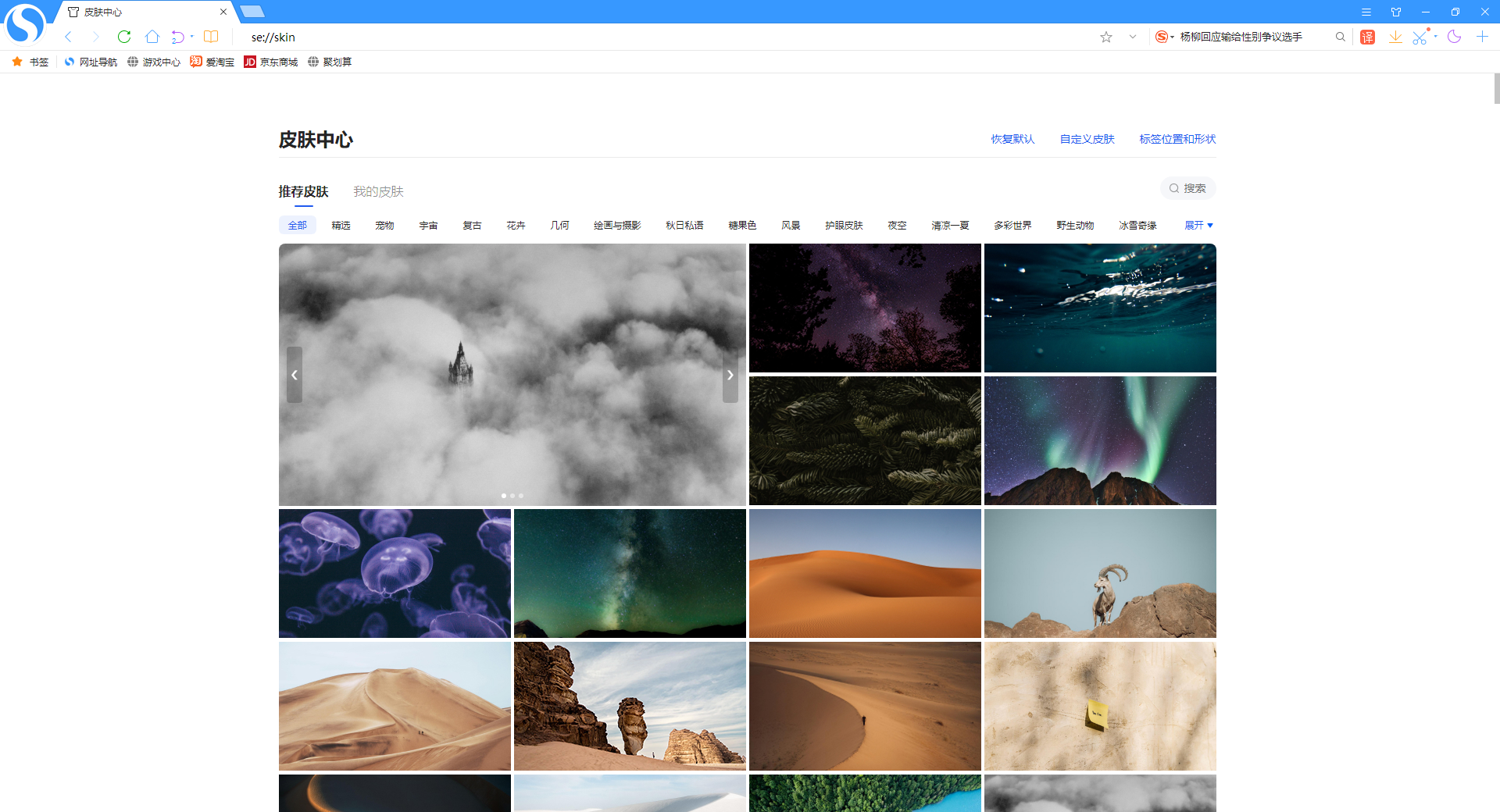The width and height of the screenshot is (1500, 812).
Task: Open the downloads arrow icon
Action: point(1395,37)
